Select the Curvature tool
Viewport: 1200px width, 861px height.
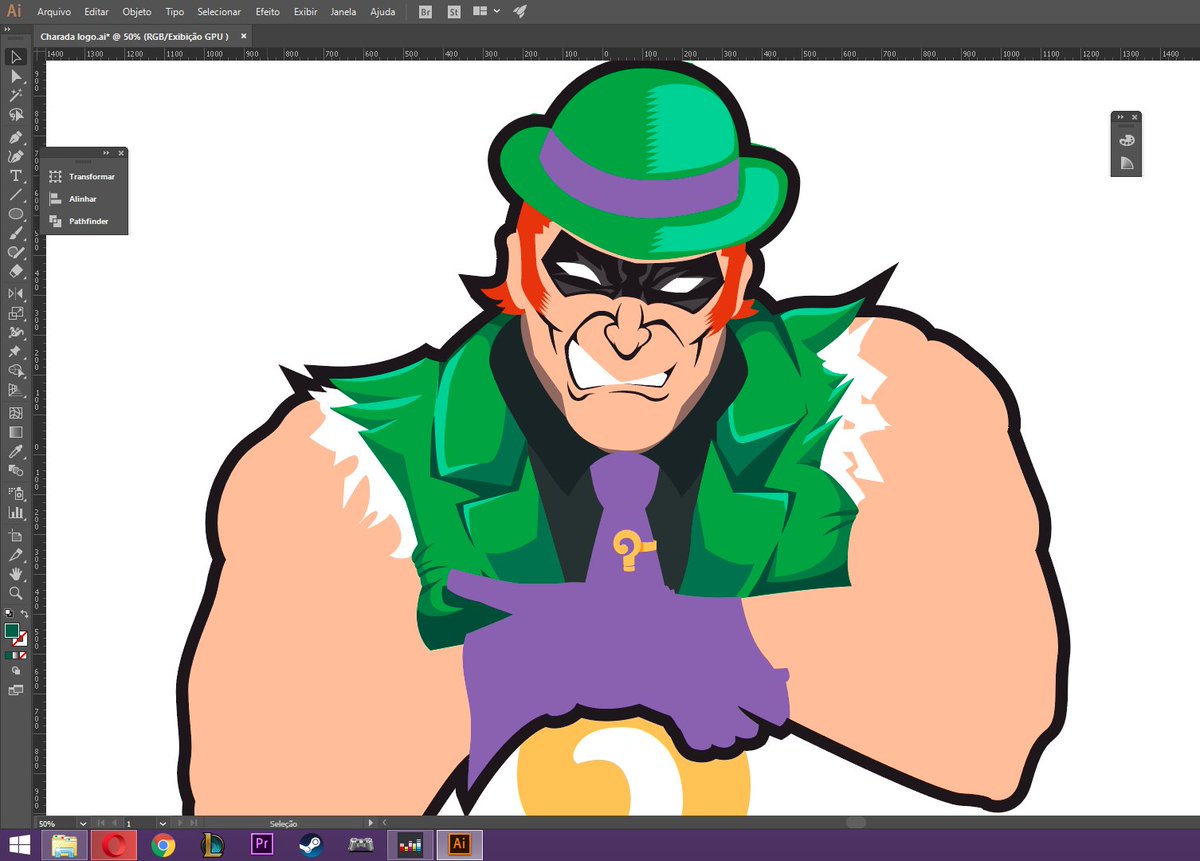pos(16,156)
